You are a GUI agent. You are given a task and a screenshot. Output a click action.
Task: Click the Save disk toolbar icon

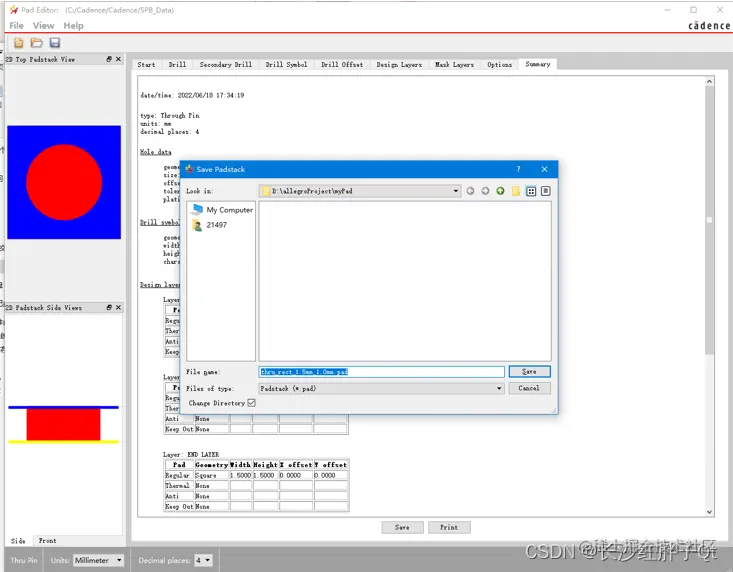55,43
